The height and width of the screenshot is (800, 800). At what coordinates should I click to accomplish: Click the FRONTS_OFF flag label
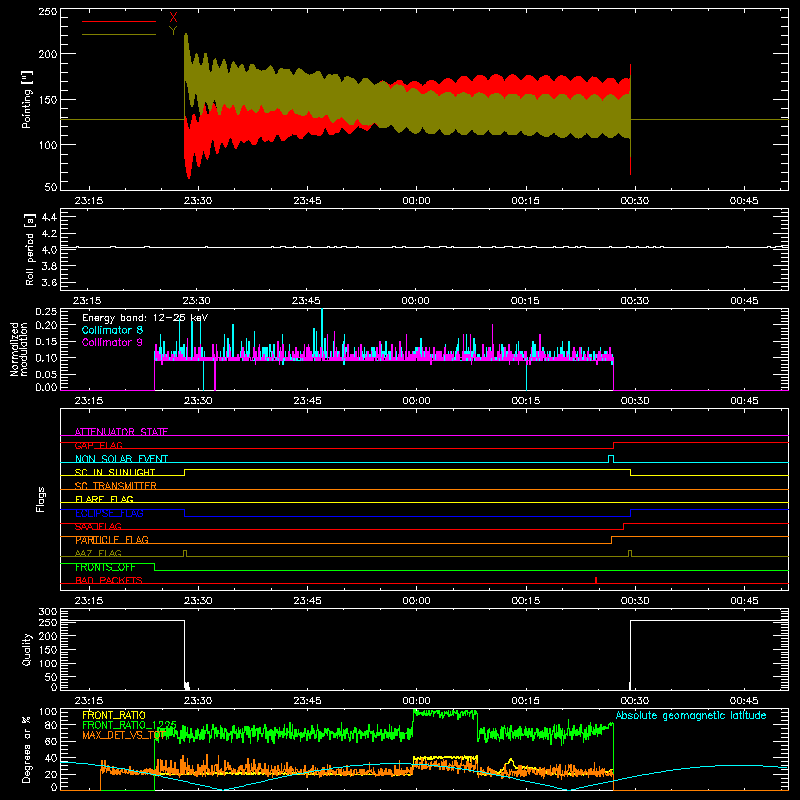pos(105,567)
